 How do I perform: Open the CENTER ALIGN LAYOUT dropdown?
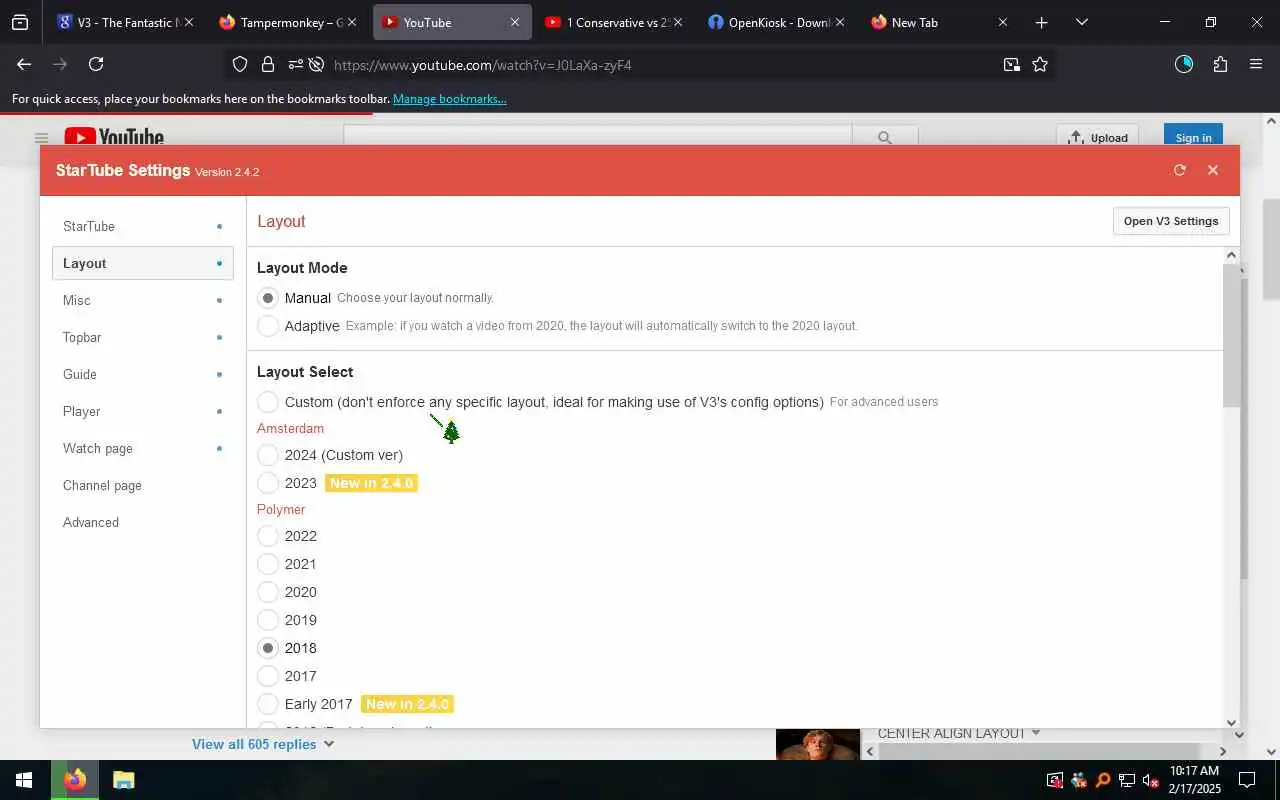tap(959, 733)
